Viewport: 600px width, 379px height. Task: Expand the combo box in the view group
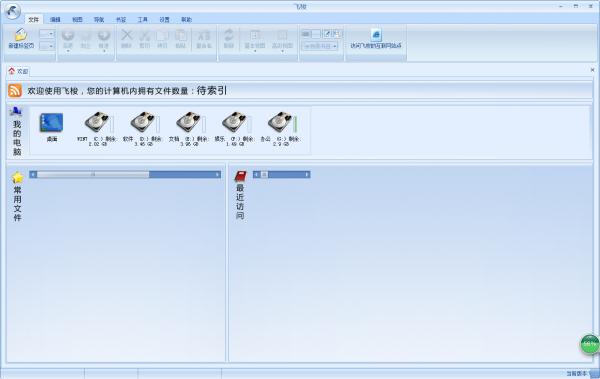coord(320,46)
